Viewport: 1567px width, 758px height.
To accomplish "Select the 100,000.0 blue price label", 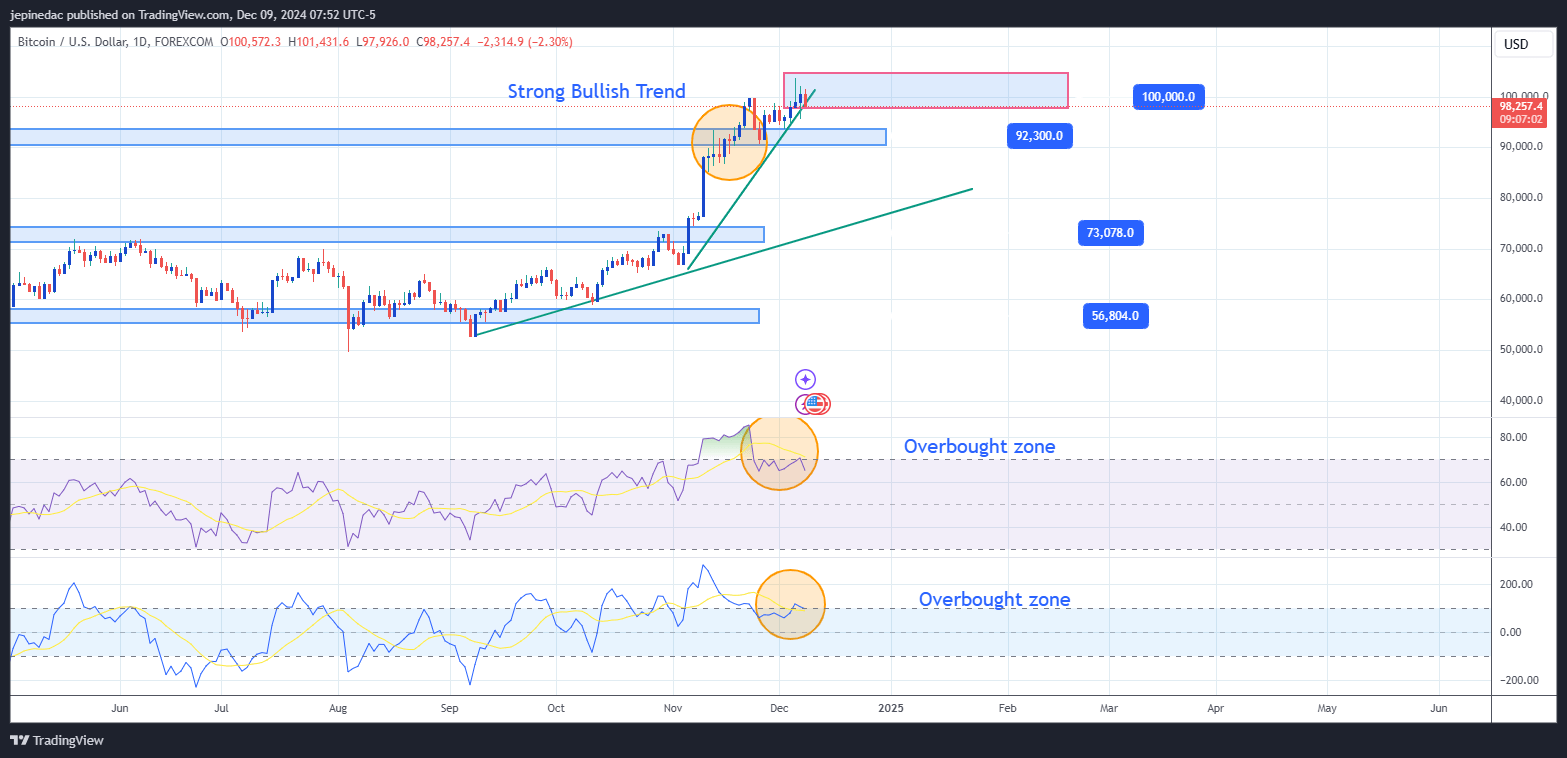I will click(1169, 97).
